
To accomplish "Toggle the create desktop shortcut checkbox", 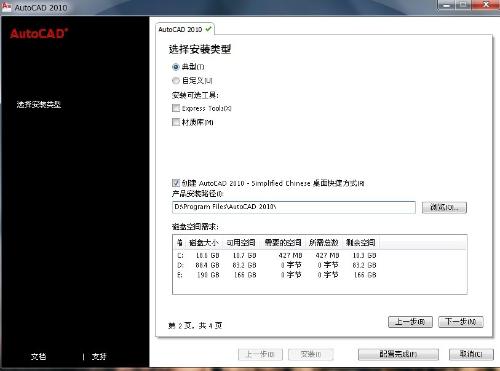I will 176,183.
